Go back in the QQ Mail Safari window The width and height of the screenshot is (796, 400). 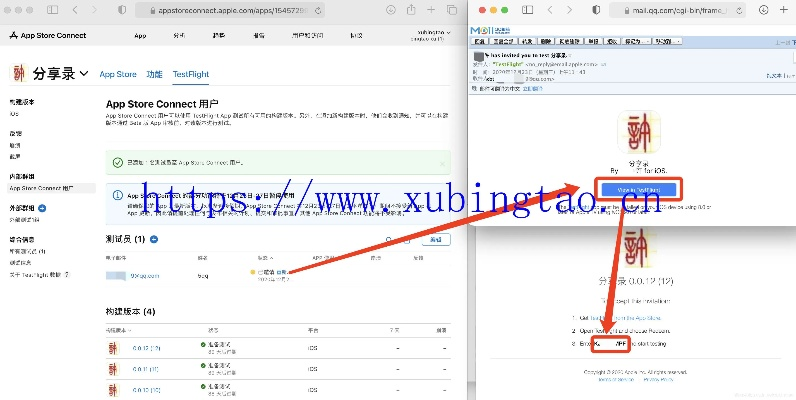point(550,10)
